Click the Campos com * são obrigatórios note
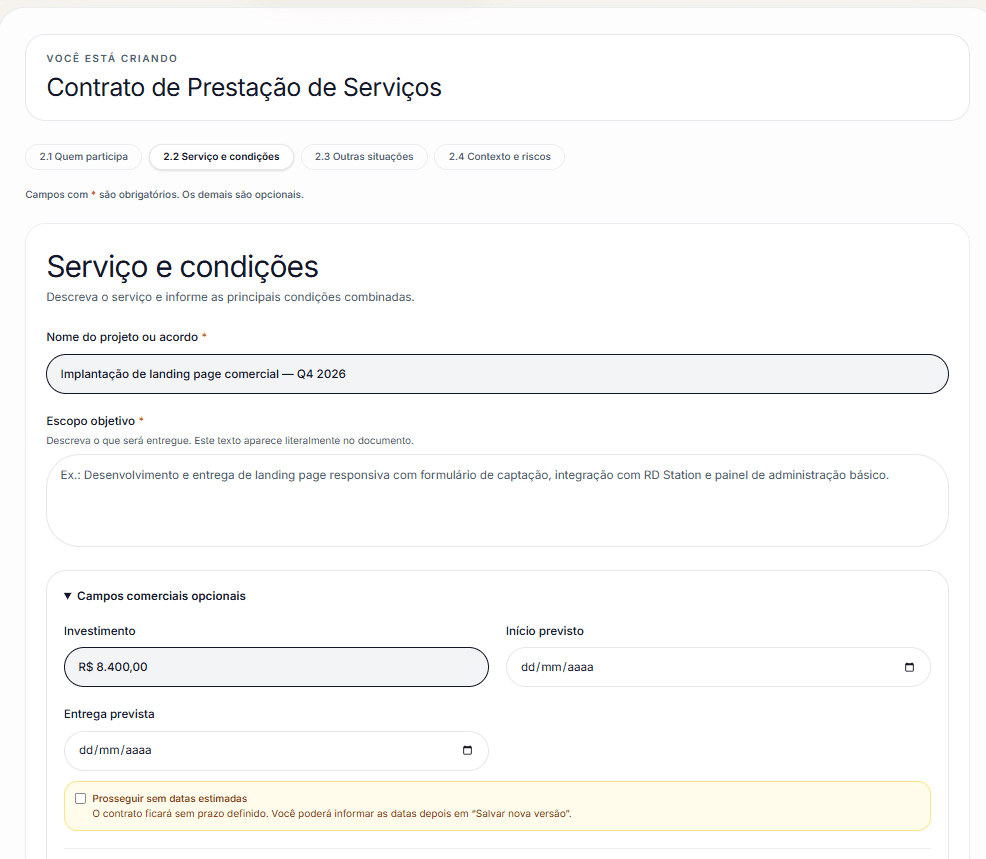 coord(164,195)
